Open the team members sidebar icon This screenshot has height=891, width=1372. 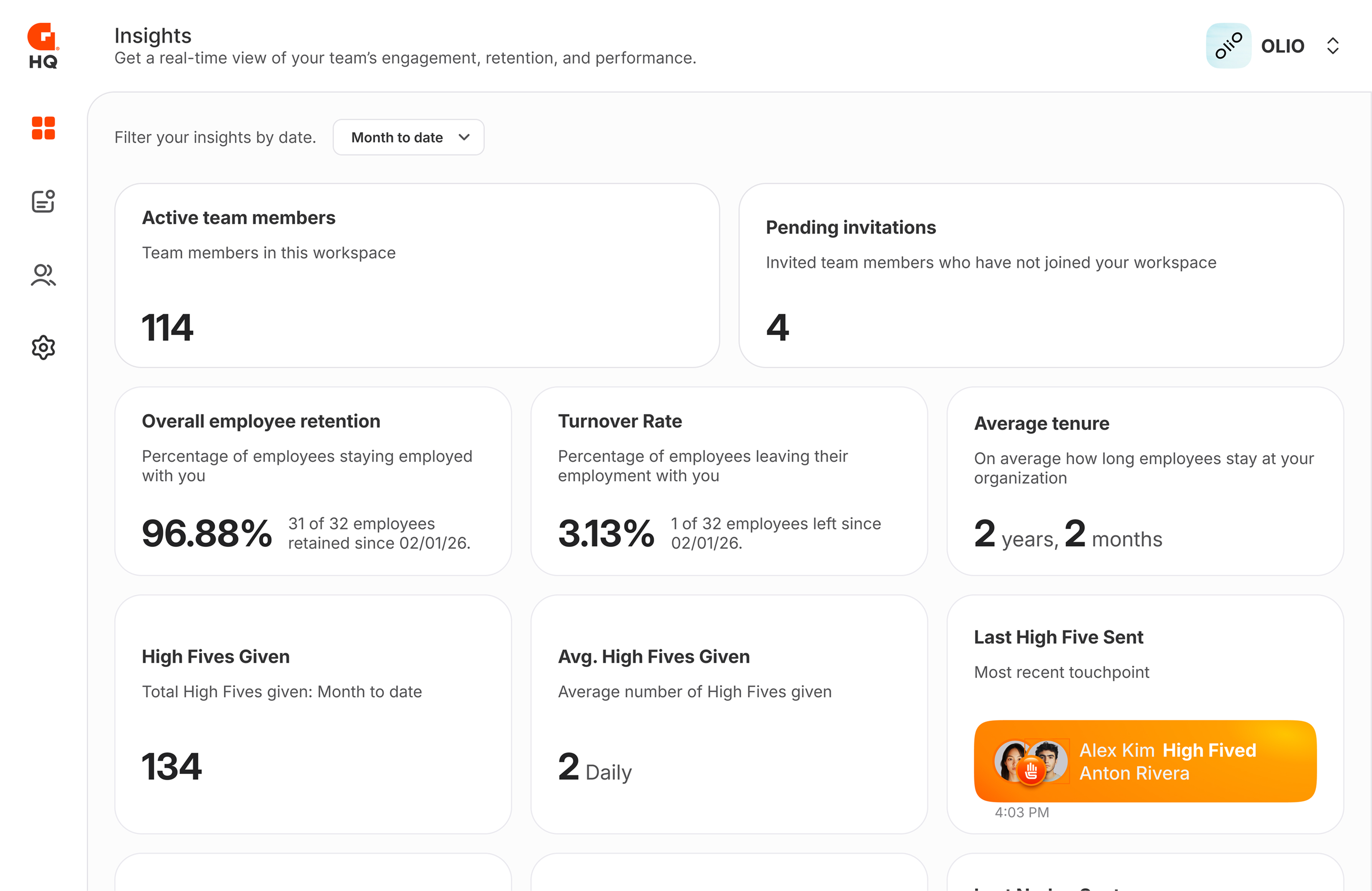[x=43, y=275]
